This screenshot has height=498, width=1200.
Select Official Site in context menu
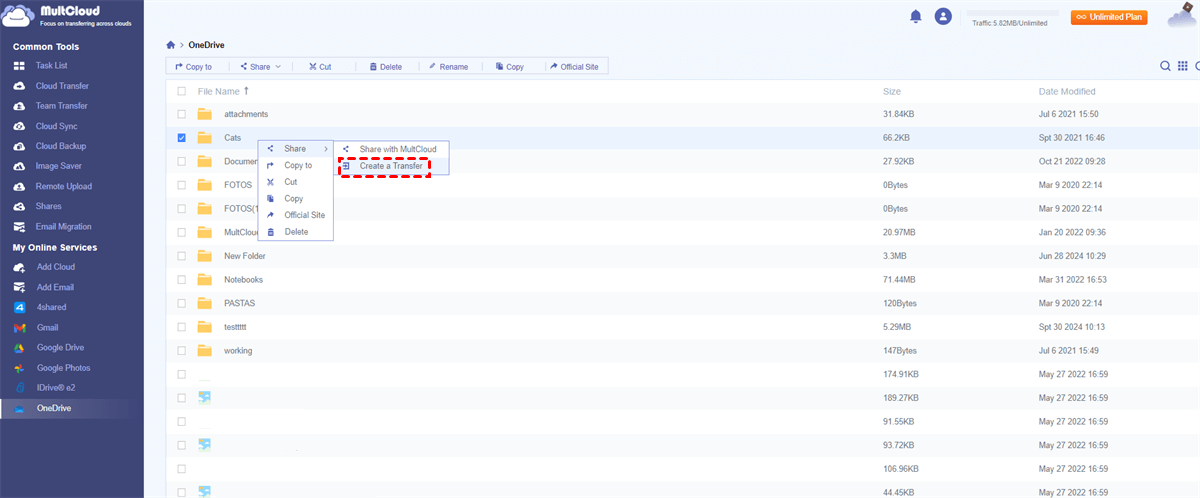(x=296, y=215)
